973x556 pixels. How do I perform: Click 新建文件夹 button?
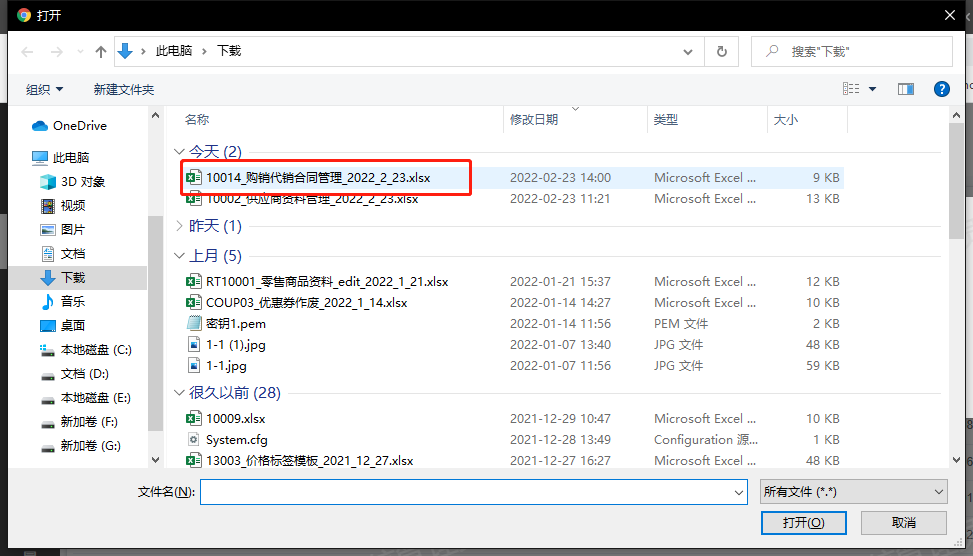[x=123, y=90]
